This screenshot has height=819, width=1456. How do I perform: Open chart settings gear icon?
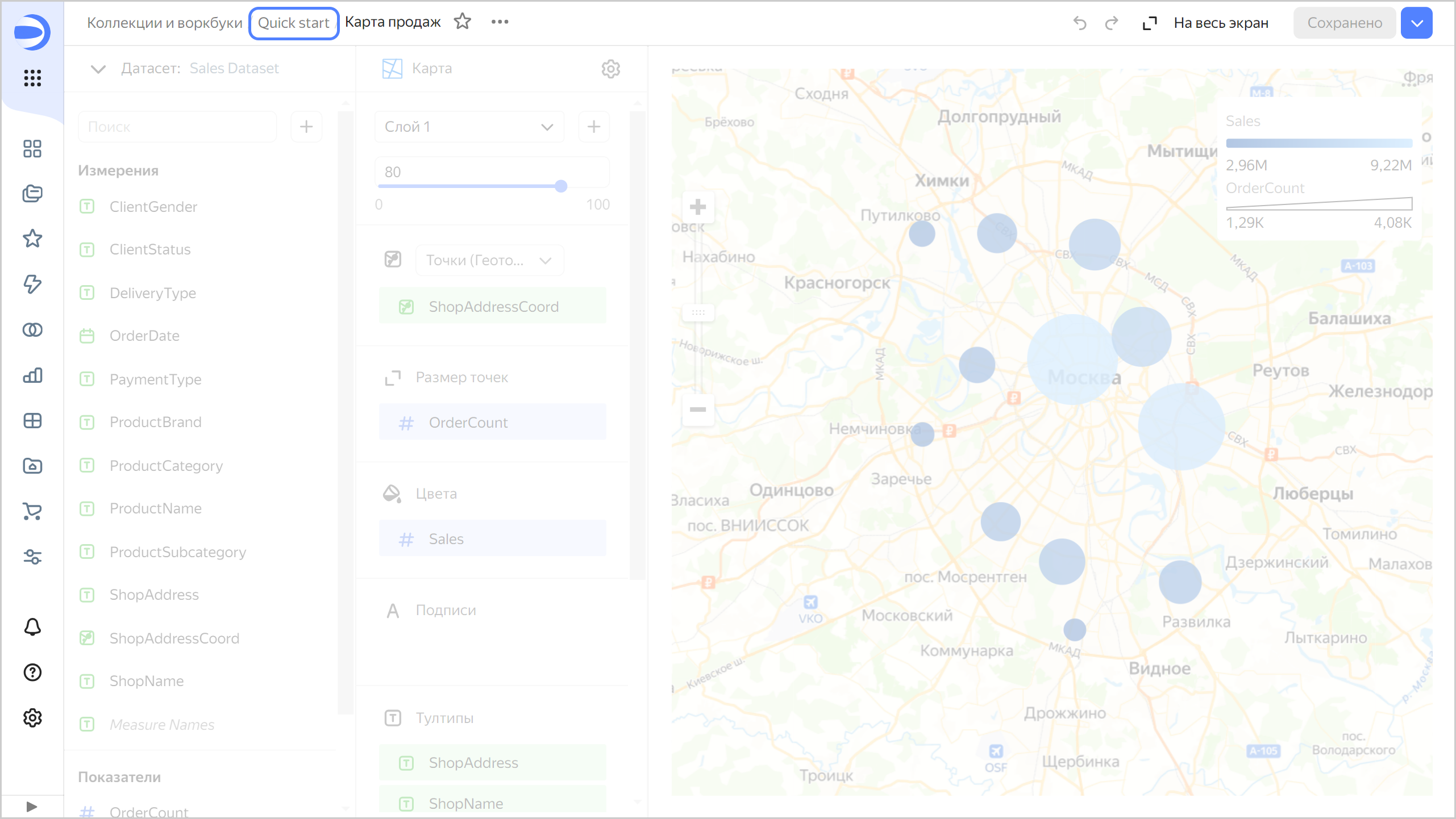tap(611, 69)
